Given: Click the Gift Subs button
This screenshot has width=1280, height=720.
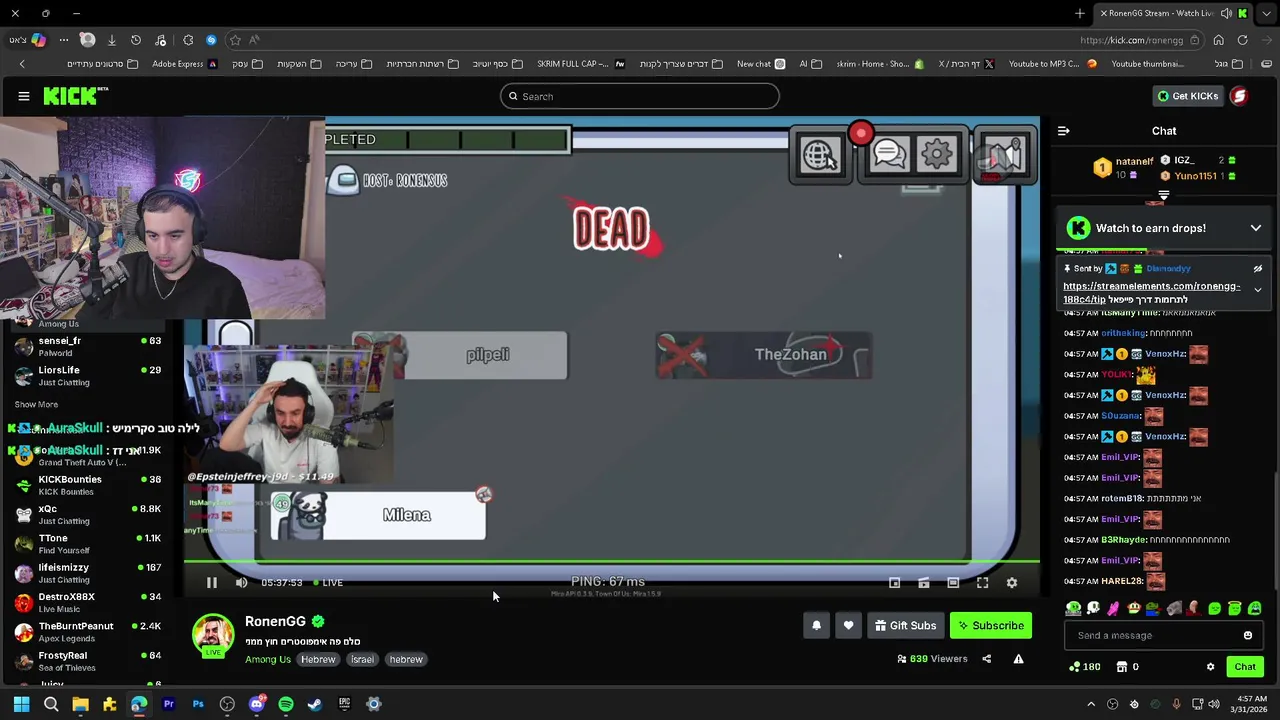Looking at the screenshot, I should [905, 626].
